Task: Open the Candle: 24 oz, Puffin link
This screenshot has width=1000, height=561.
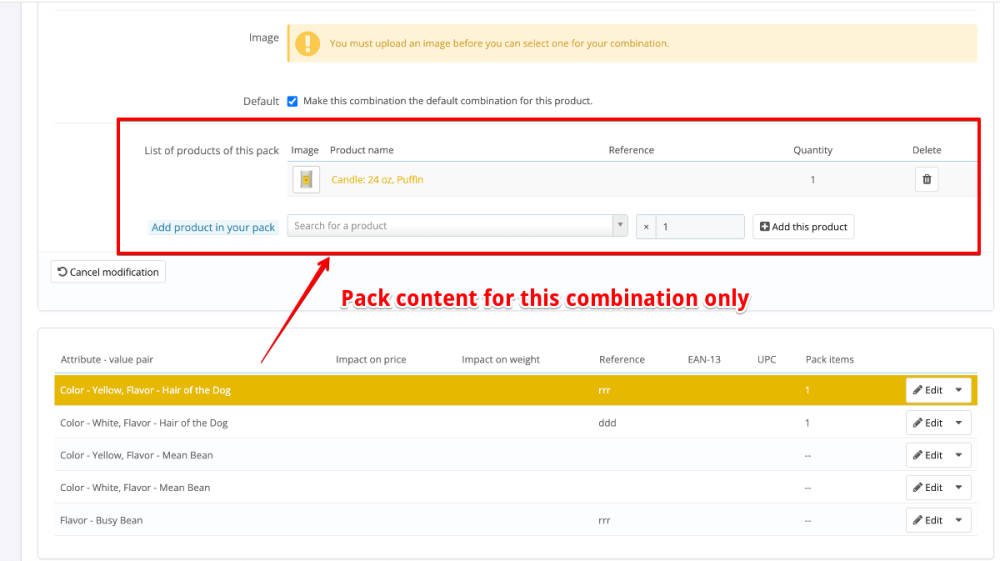Action: point(377,180)
